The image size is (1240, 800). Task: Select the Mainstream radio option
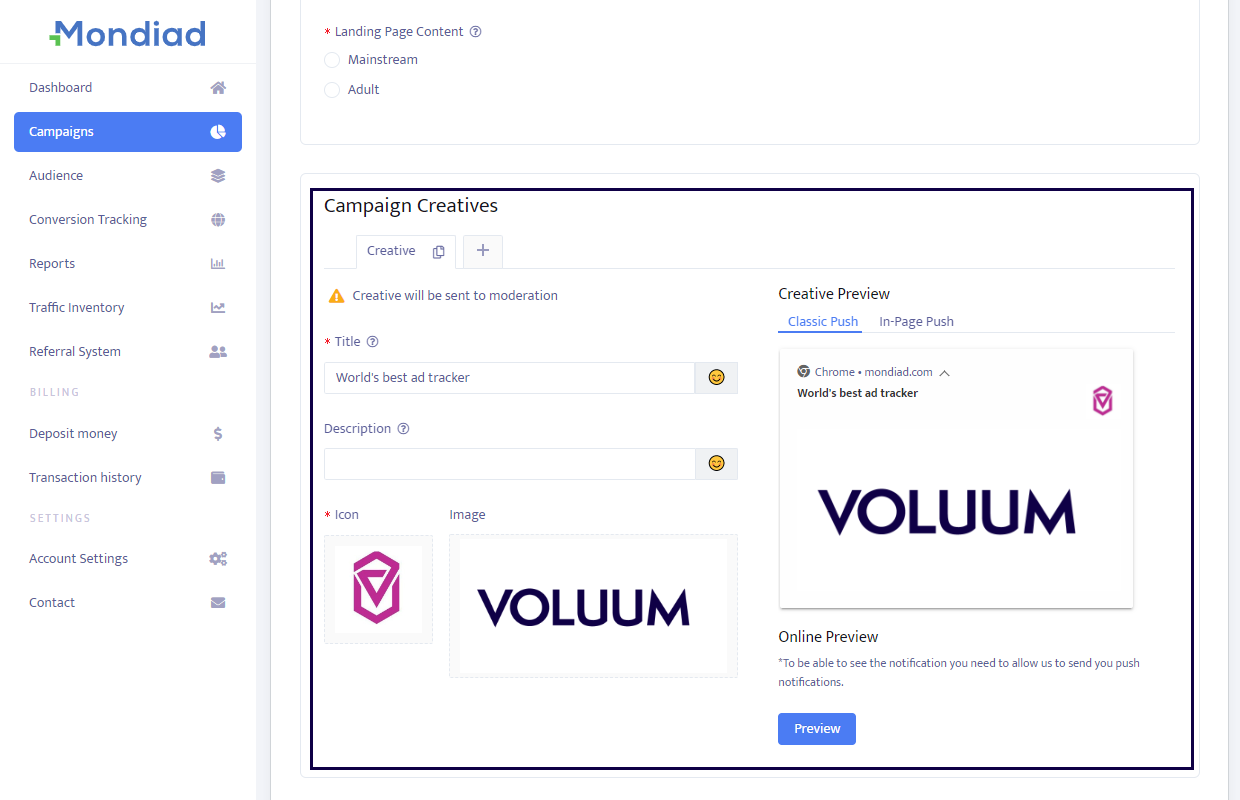pyautogui.click(x=333, y=60)
